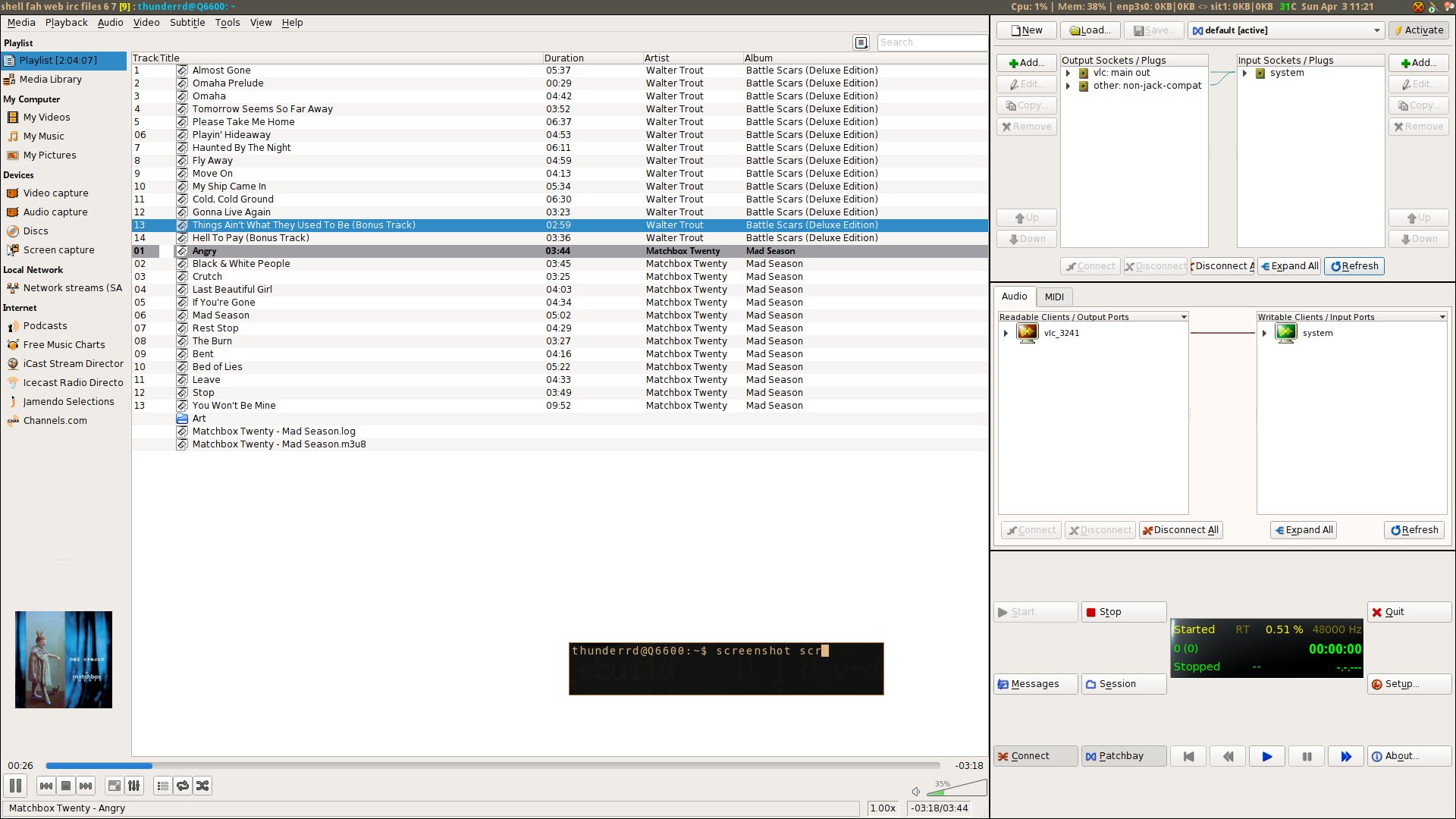Open the Media menu

coord(21,23)
